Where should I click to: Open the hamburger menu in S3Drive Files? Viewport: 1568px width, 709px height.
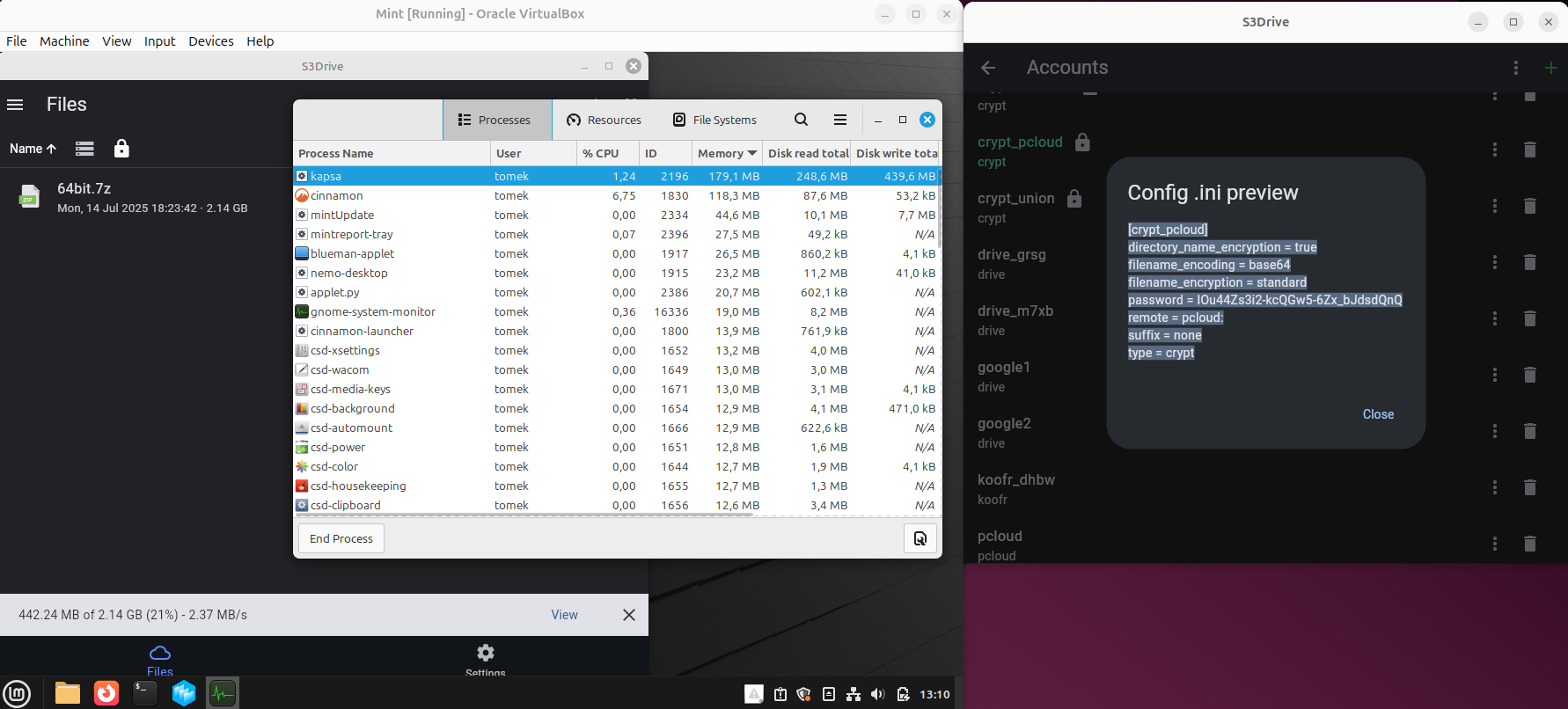15,105
